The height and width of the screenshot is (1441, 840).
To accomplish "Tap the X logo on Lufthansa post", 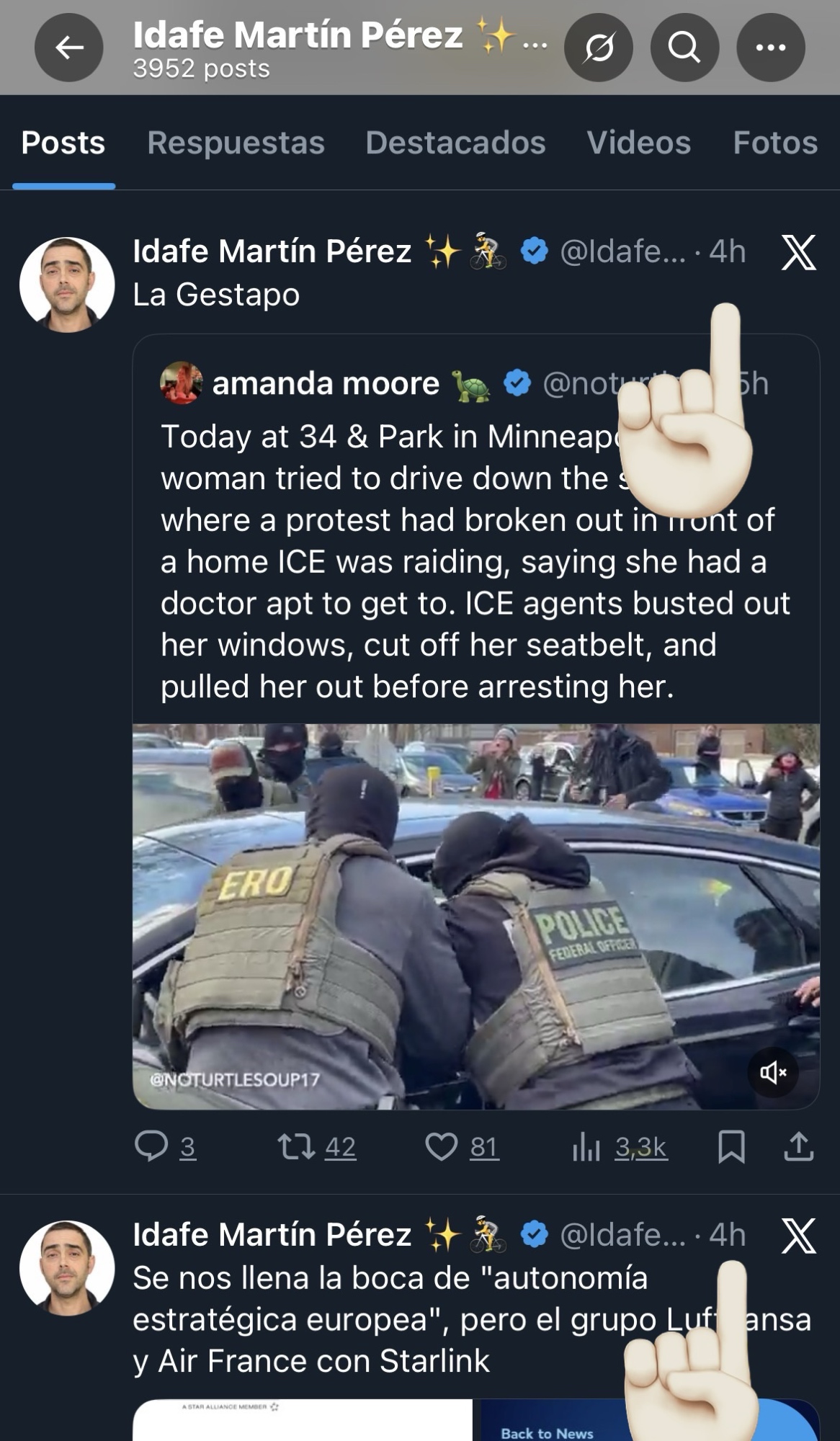I will pos(799,1236).
